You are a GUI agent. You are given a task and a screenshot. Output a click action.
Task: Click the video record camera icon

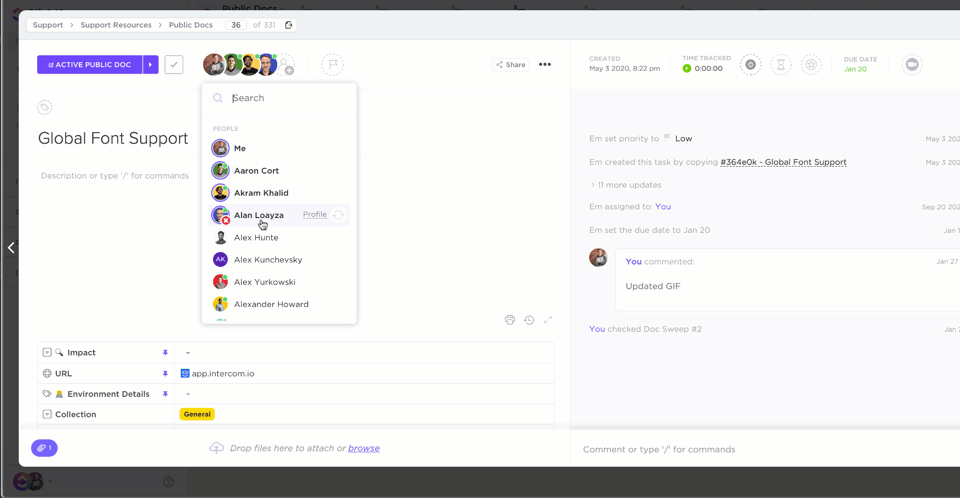[x=912, y=64]
